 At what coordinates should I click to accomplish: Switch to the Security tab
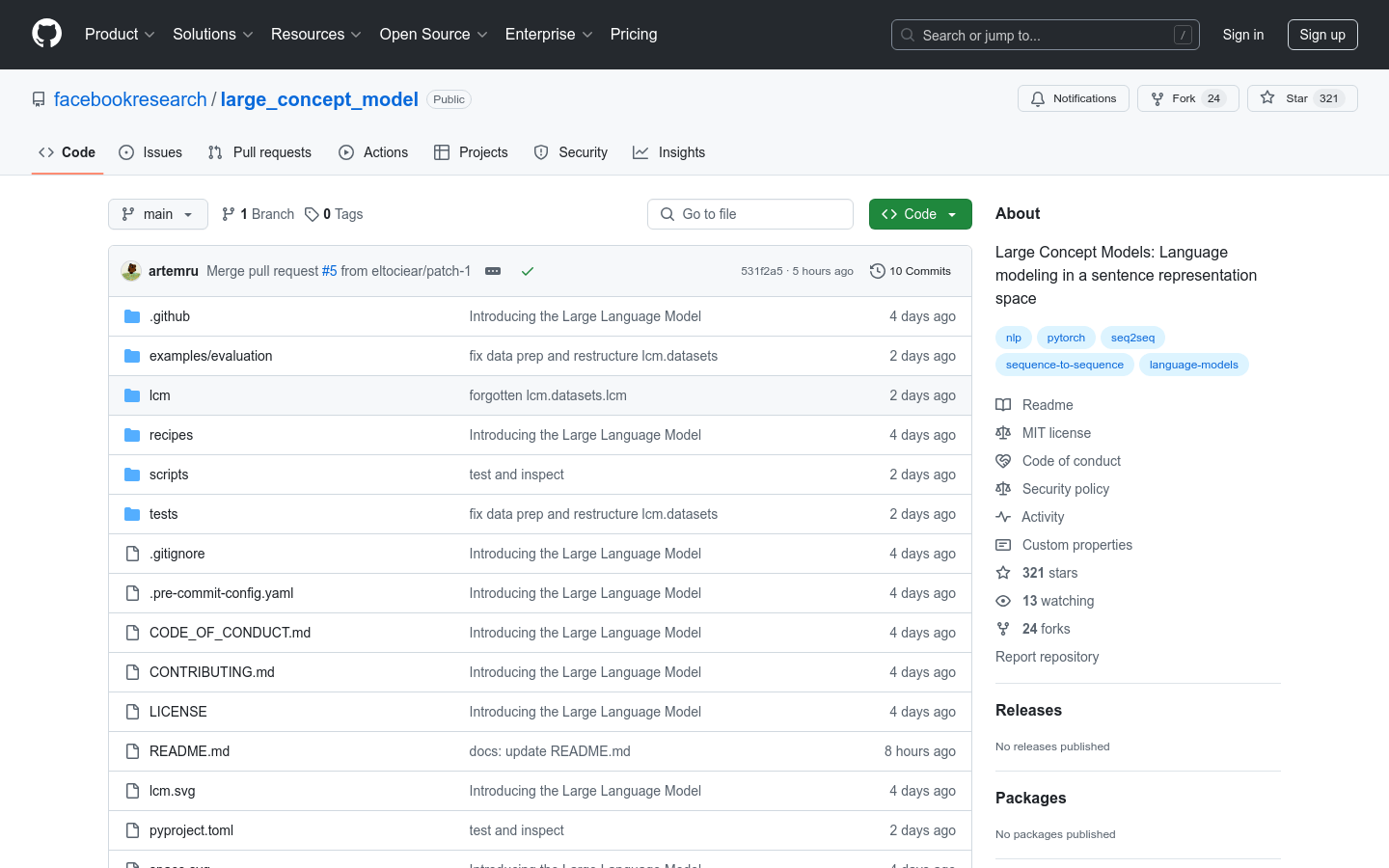pos(571,152)
